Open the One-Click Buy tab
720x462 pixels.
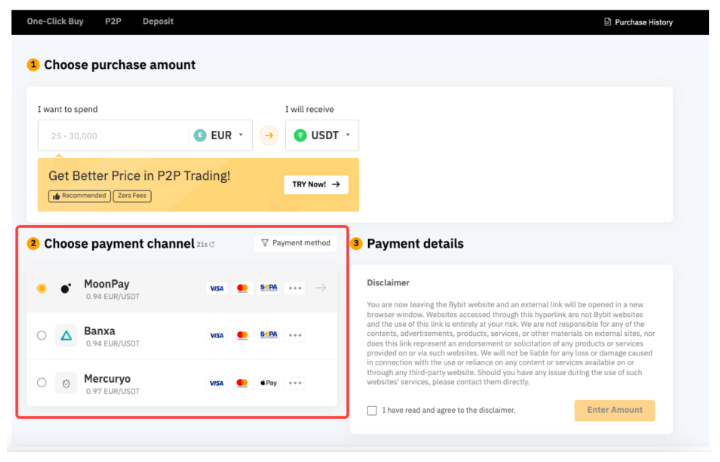point(55,22)
